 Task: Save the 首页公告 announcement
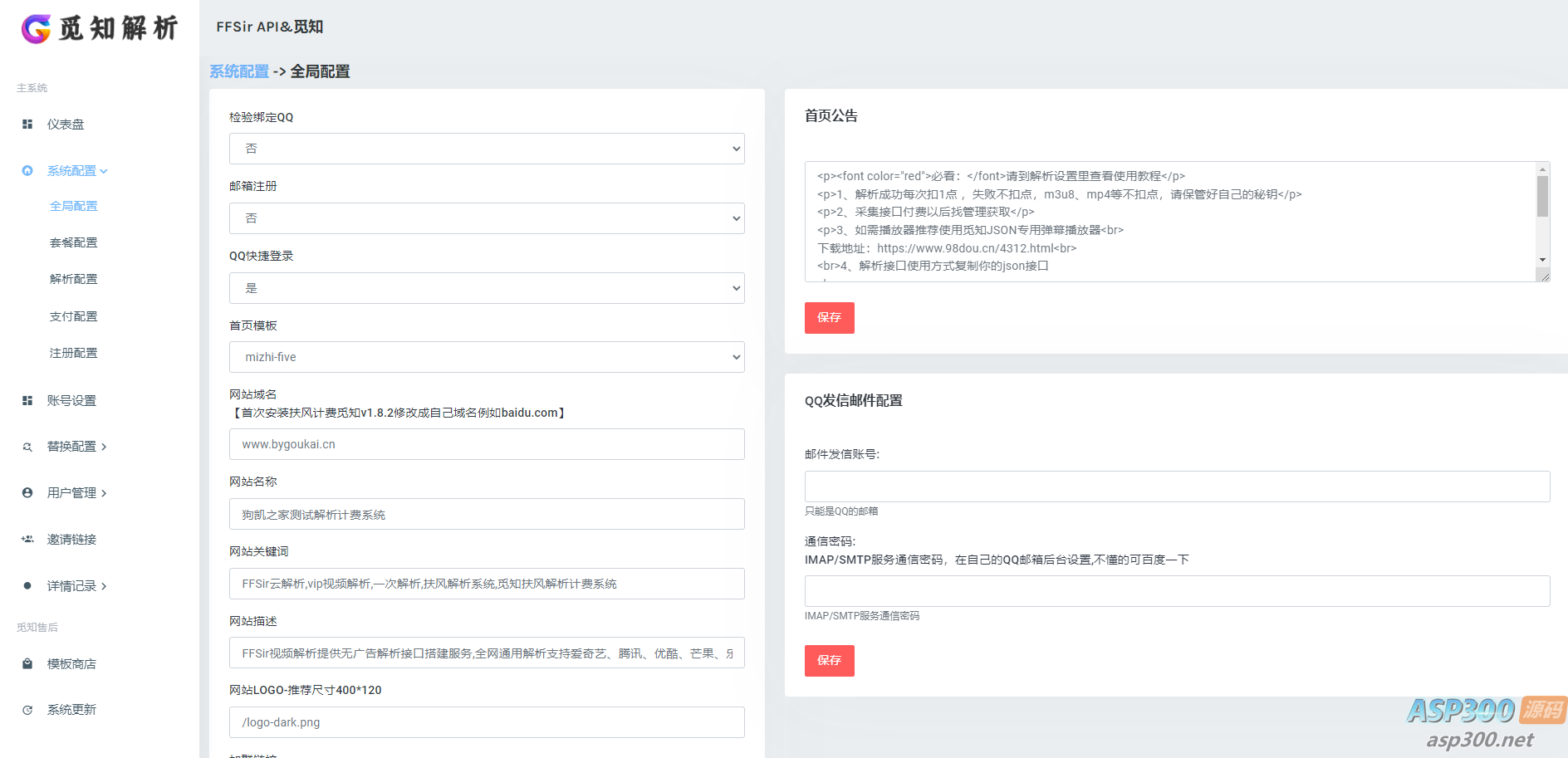[830, 318]
